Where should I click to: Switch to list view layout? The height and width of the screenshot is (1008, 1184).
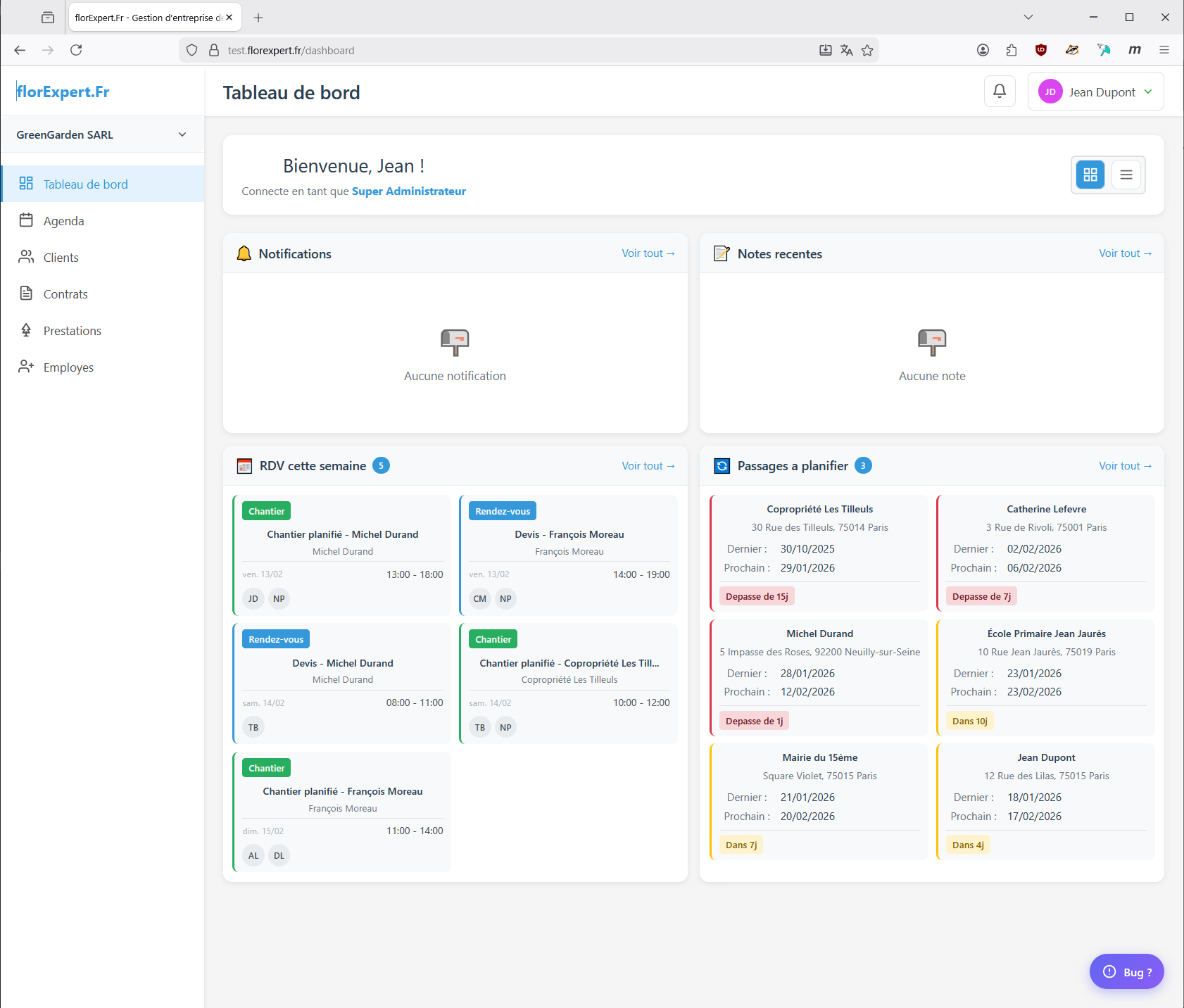click(x=1126, y=175)
